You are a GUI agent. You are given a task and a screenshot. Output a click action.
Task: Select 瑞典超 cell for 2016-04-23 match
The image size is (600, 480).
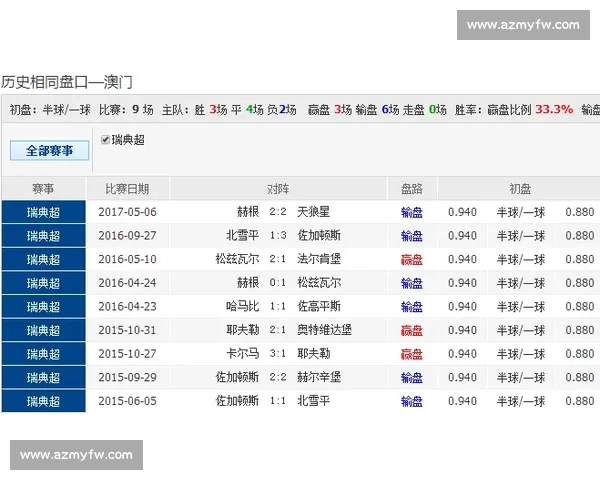tap(44, 307)
